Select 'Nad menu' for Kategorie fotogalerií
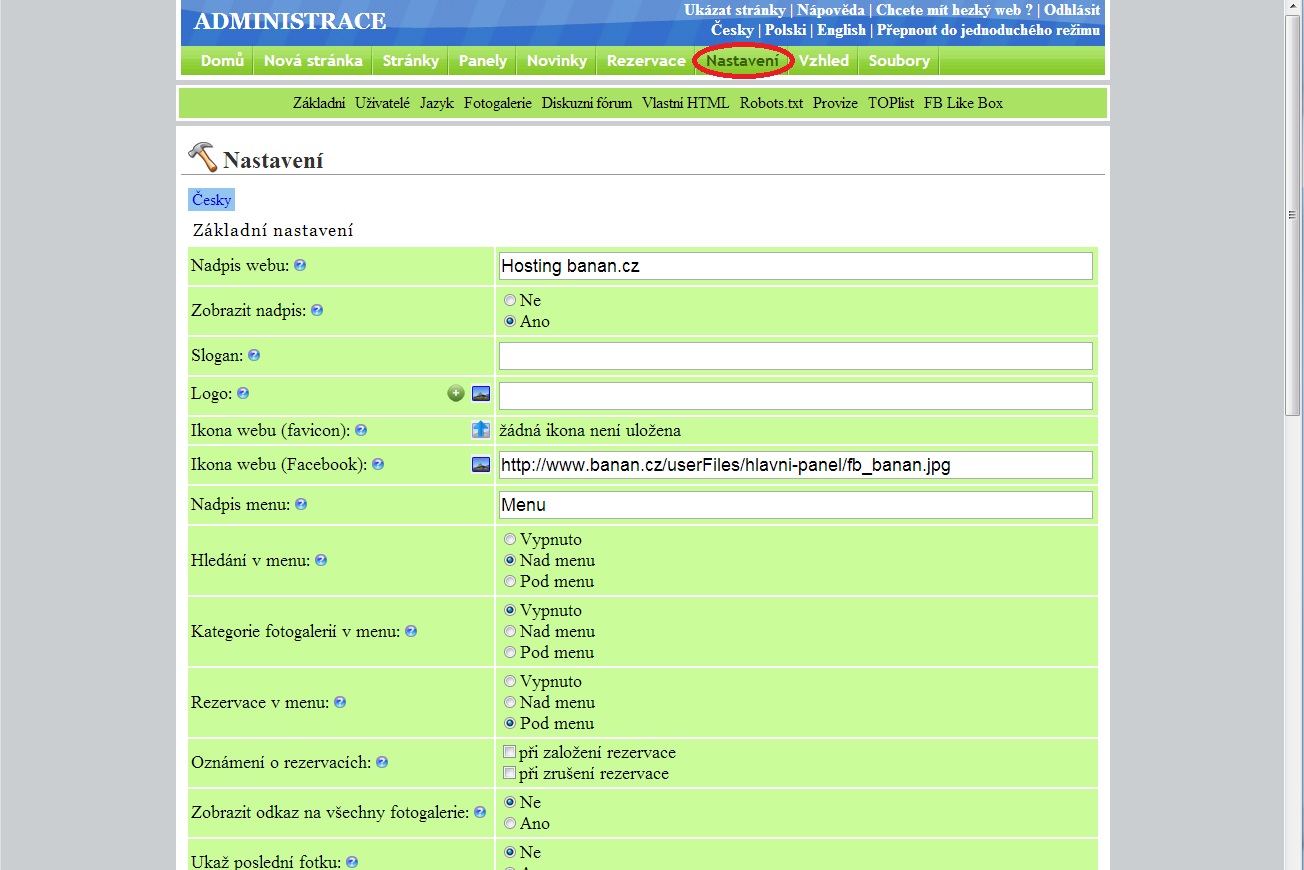Screen dimensions: 1304x870 pyautogui.click(x=510, y=631)
